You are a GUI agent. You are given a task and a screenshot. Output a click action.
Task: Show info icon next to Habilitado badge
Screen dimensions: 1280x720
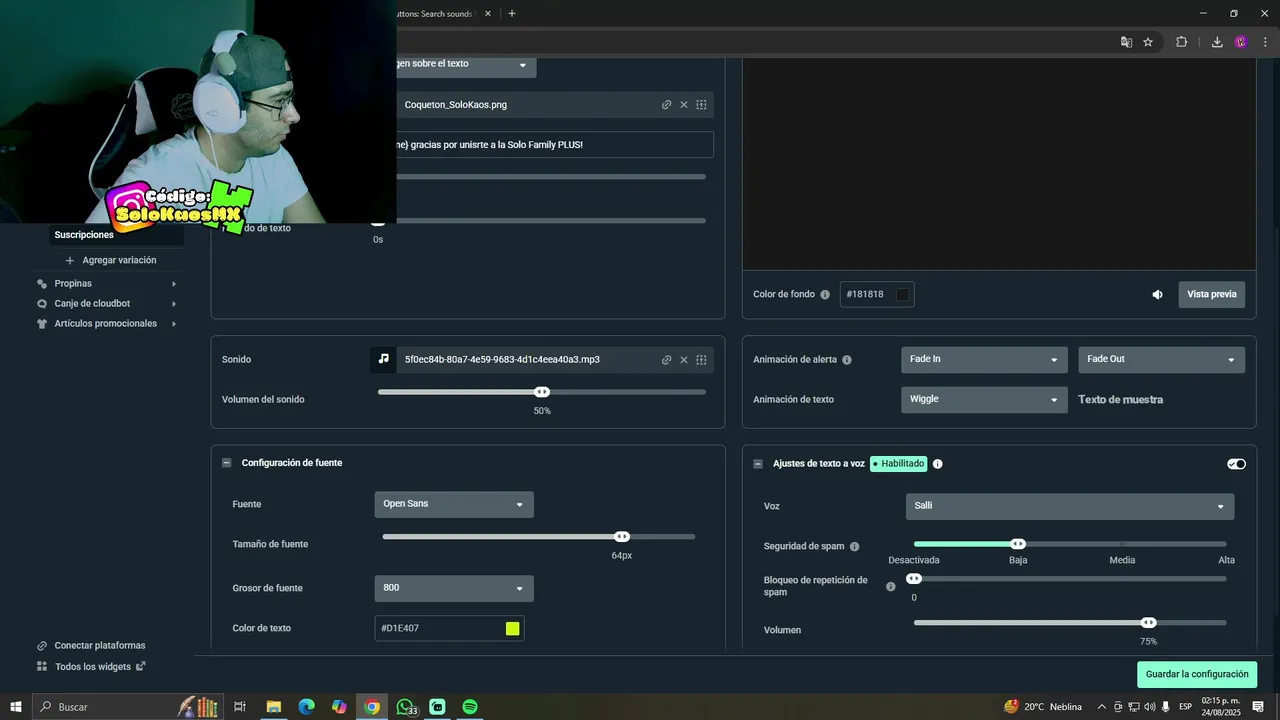[937, 464]
